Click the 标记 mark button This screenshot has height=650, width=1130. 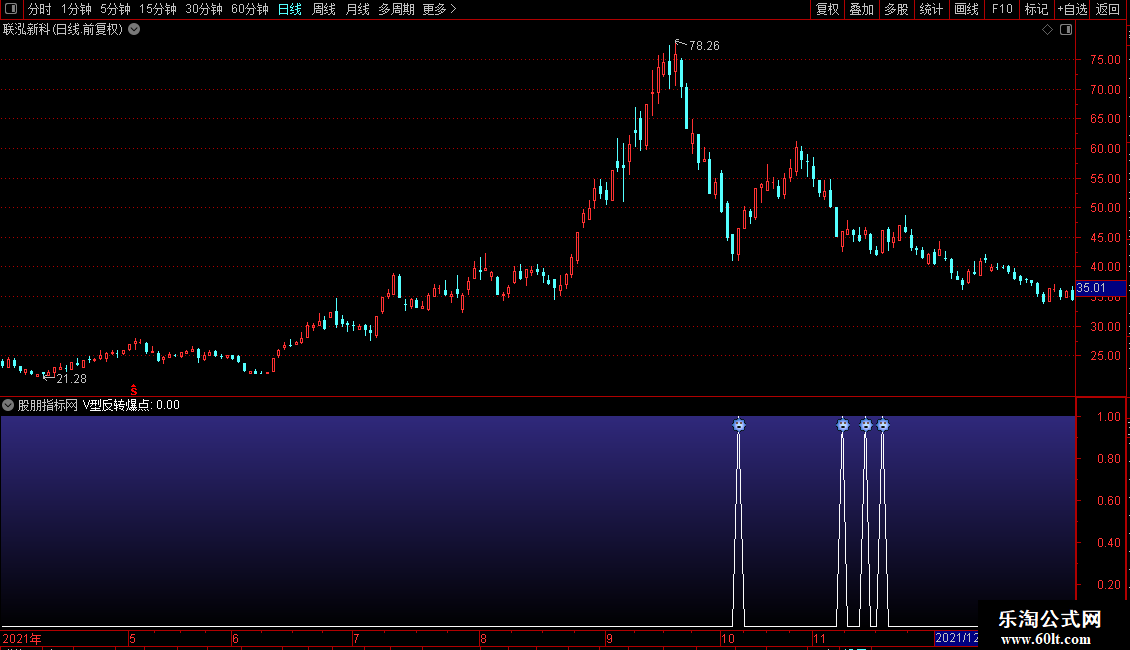[1036, 9]
